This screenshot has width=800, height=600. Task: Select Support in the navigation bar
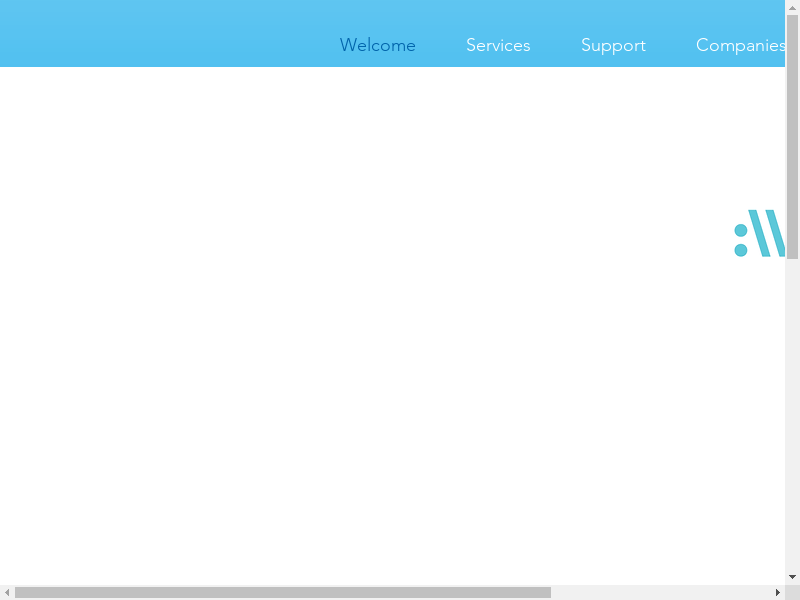tap(613, 45)
